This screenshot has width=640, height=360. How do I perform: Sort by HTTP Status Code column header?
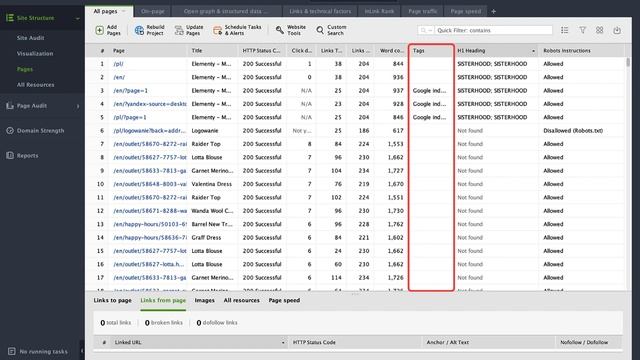(262, 51)
